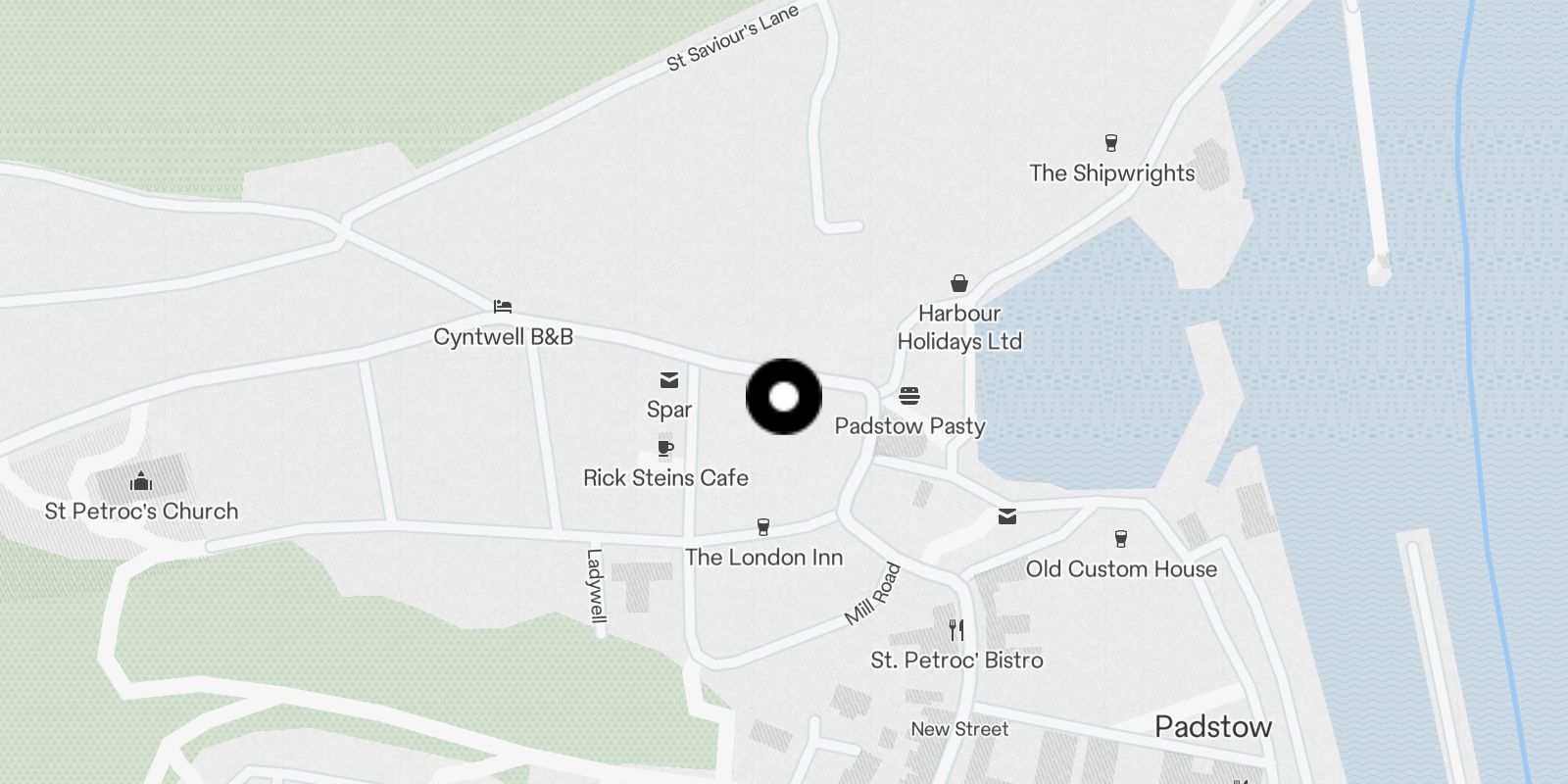The image size is (1568, 784).
Task: Click Old Custom House glass icon
Action: (1121, 539)
